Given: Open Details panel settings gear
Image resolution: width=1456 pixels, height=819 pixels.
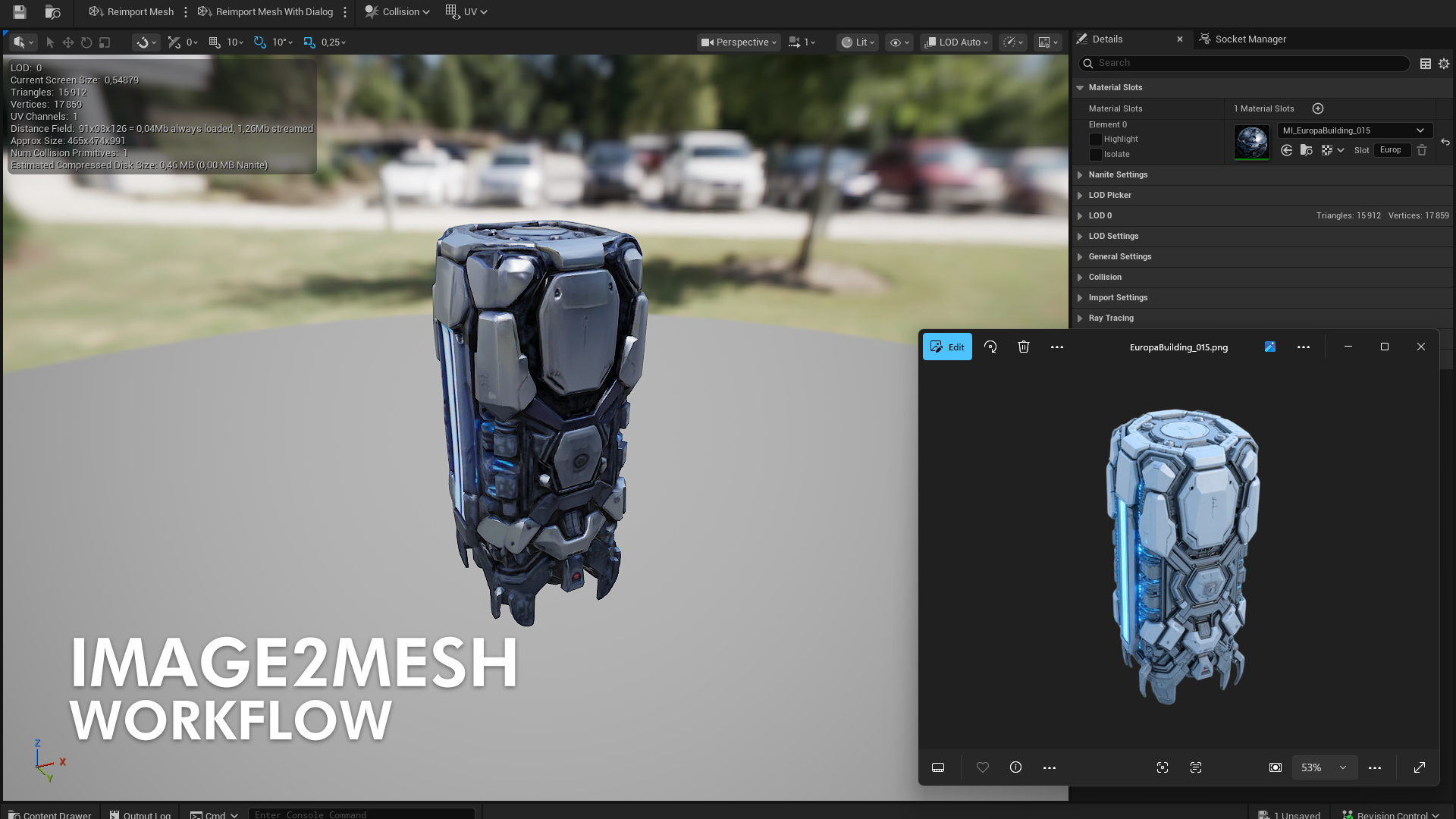Looking at the screenshot, I should pos(1444,64).
